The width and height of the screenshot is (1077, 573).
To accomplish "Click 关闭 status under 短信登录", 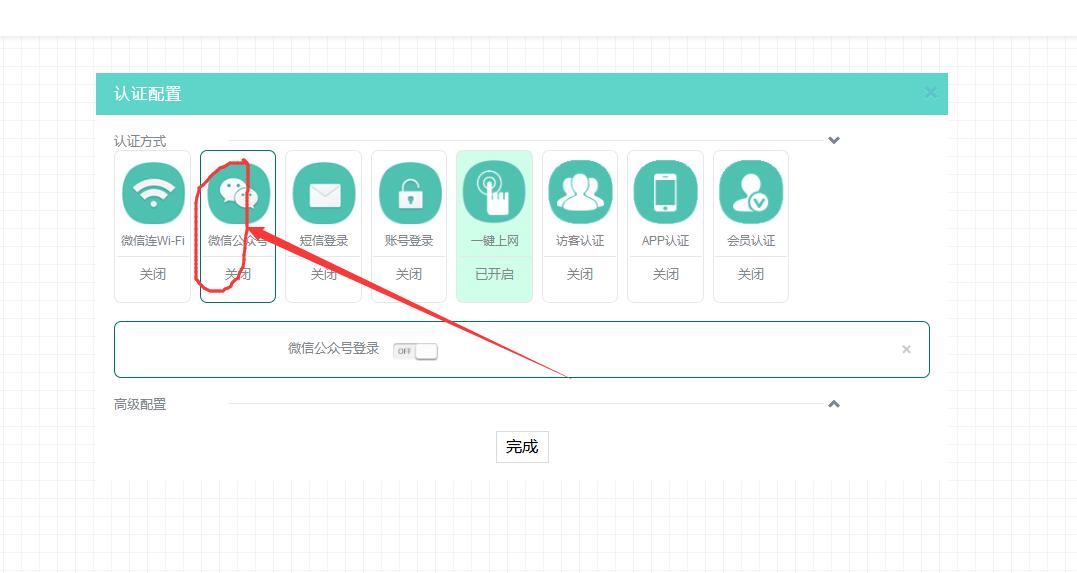I will [324, 274].
